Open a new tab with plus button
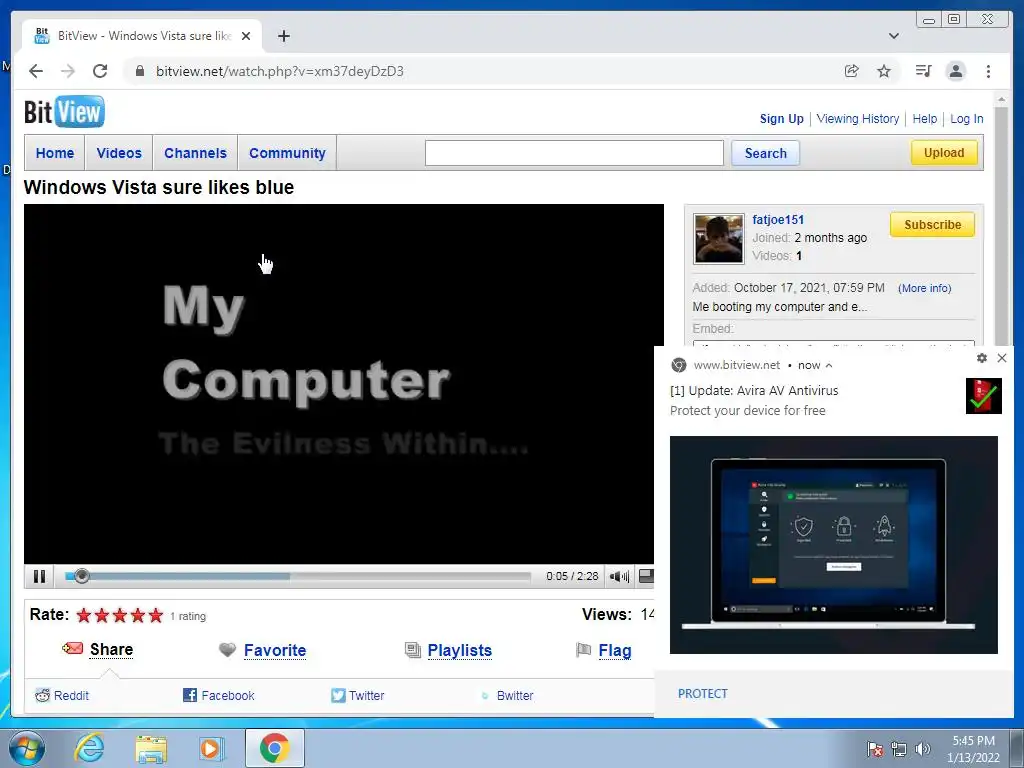This screenshot has width=1024, height=768. coord(283,36)
